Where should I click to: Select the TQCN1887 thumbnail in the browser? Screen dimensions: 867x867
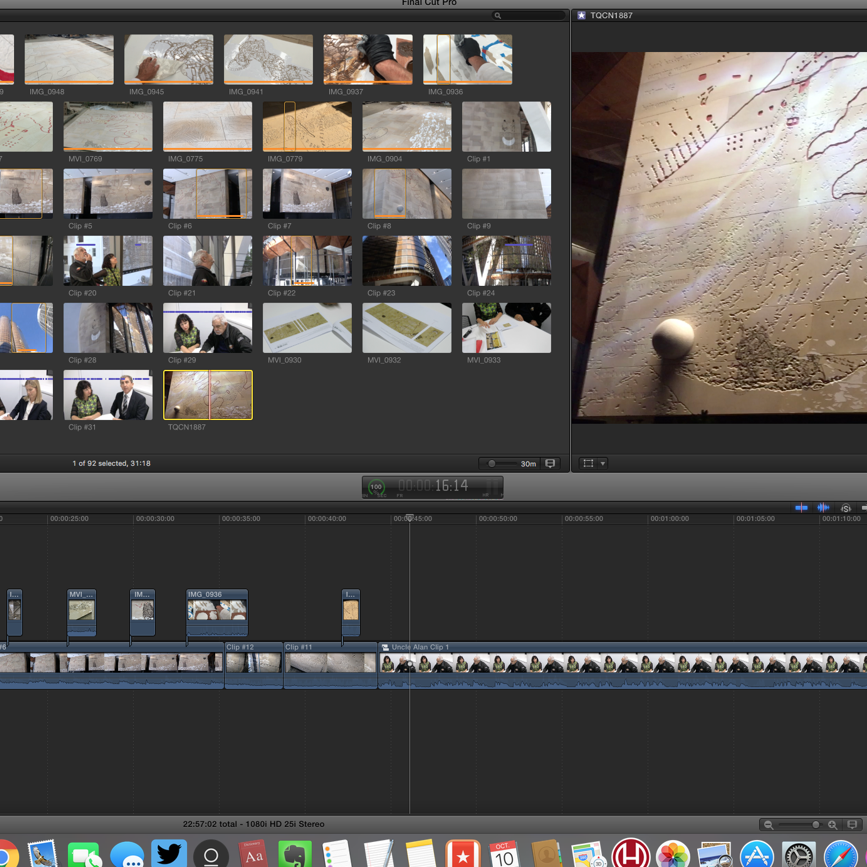208,395
